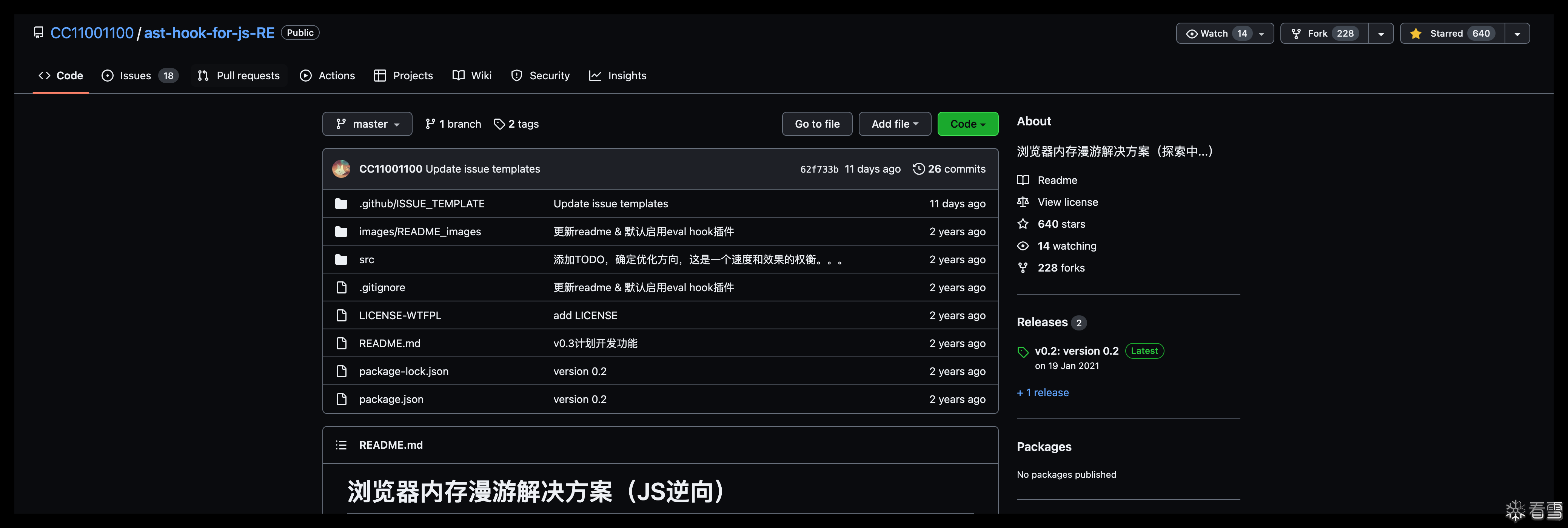
Task: Click the file icon for .gitignore
Action: pos(342,287)
